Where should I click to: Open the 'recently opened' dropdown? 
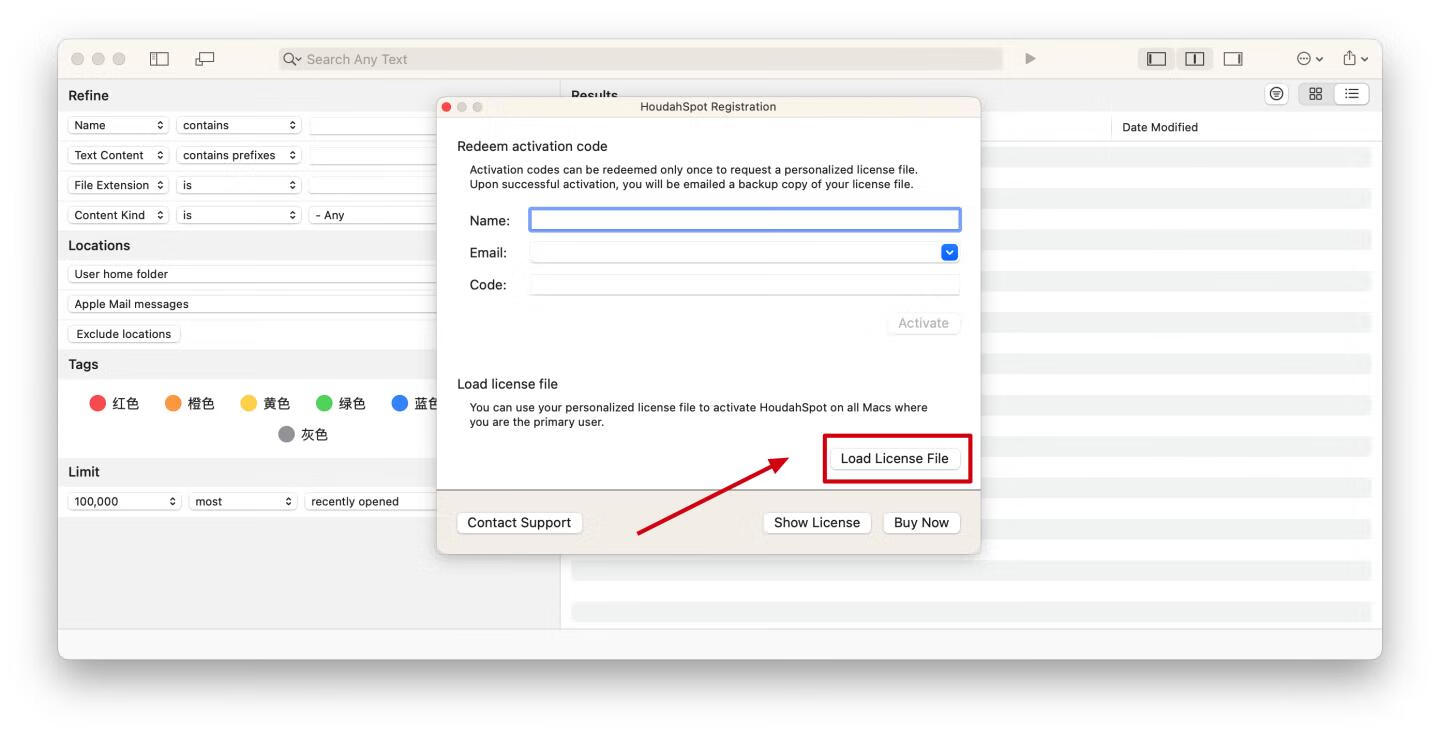(x=371, y=501)
